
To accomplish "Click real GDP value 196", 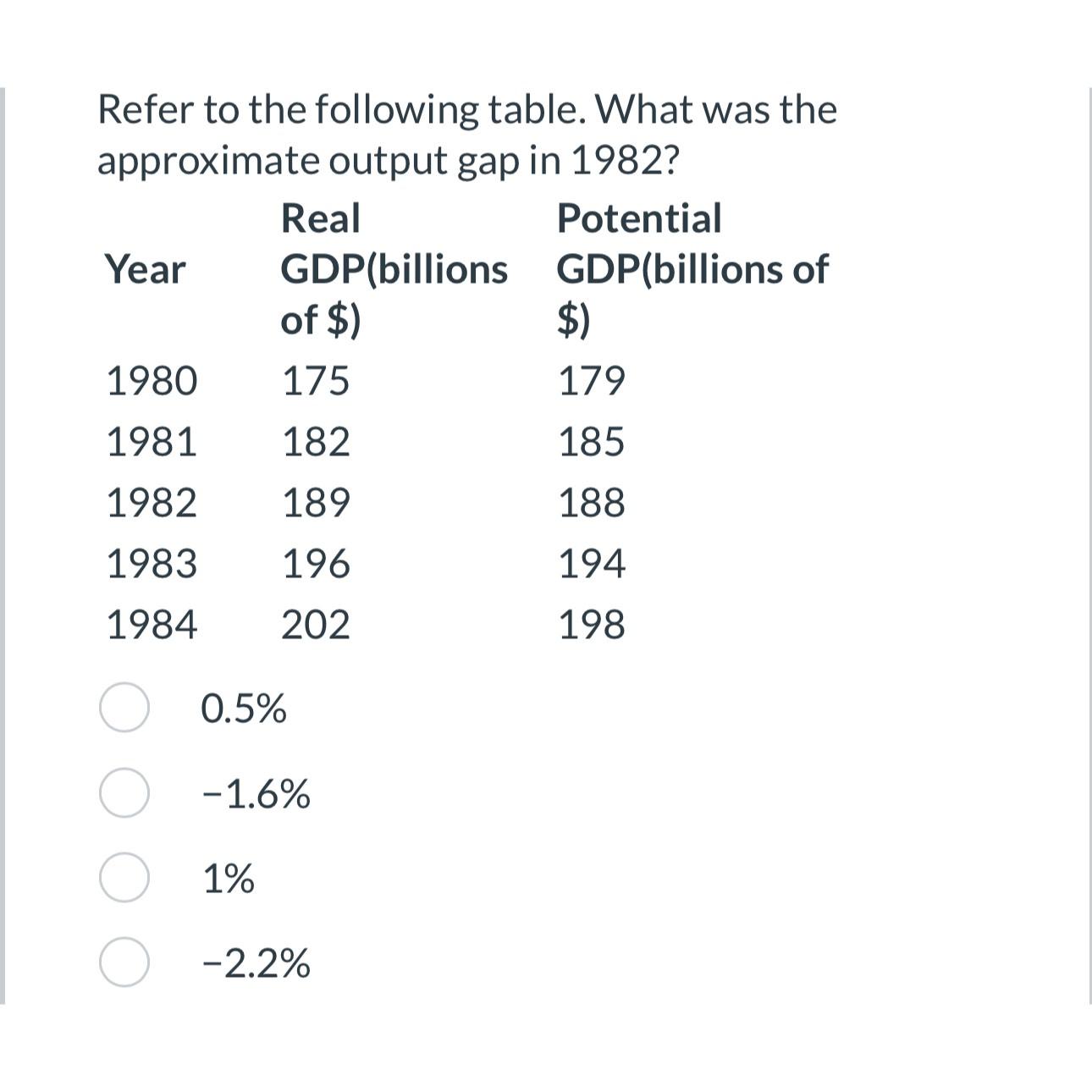I will [315, 564].
